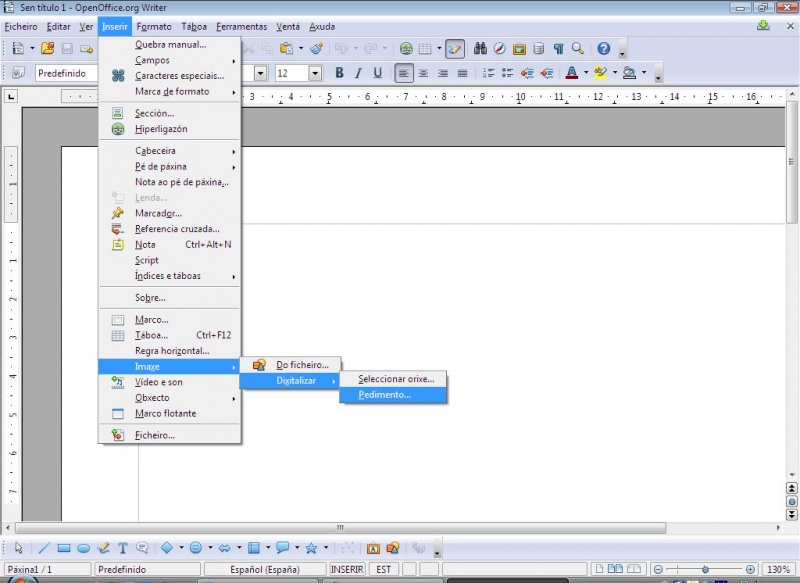Viewport: 800px width, 583px height.
Task: Select the Rectangle drawing tool
Action: point(65,548)
